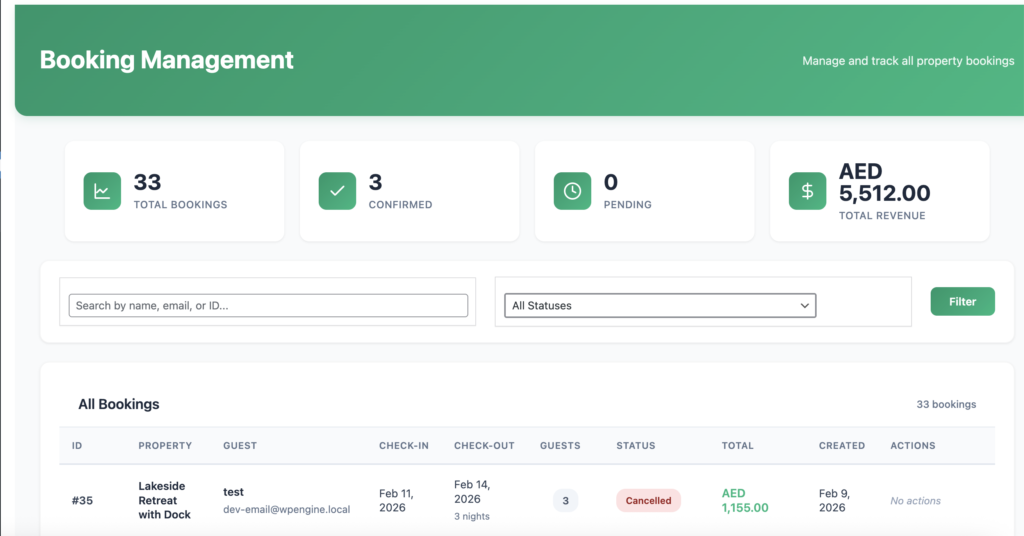This screenshot has width=1024, height=536.
Task: Click the ID column header
Action: click(x=78, y=446)
